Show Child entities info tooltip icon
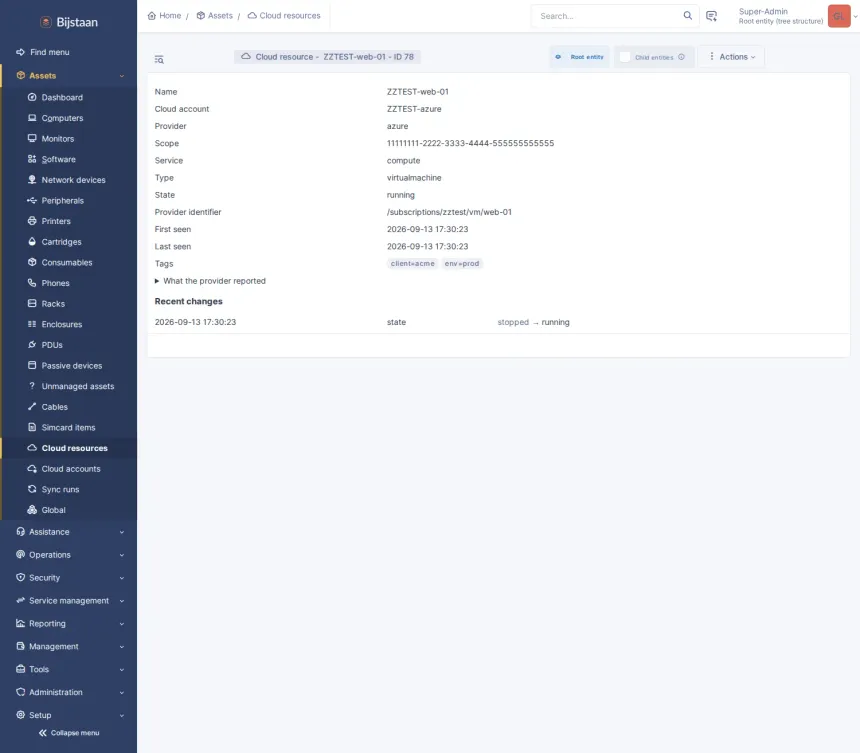 (681, 57)
